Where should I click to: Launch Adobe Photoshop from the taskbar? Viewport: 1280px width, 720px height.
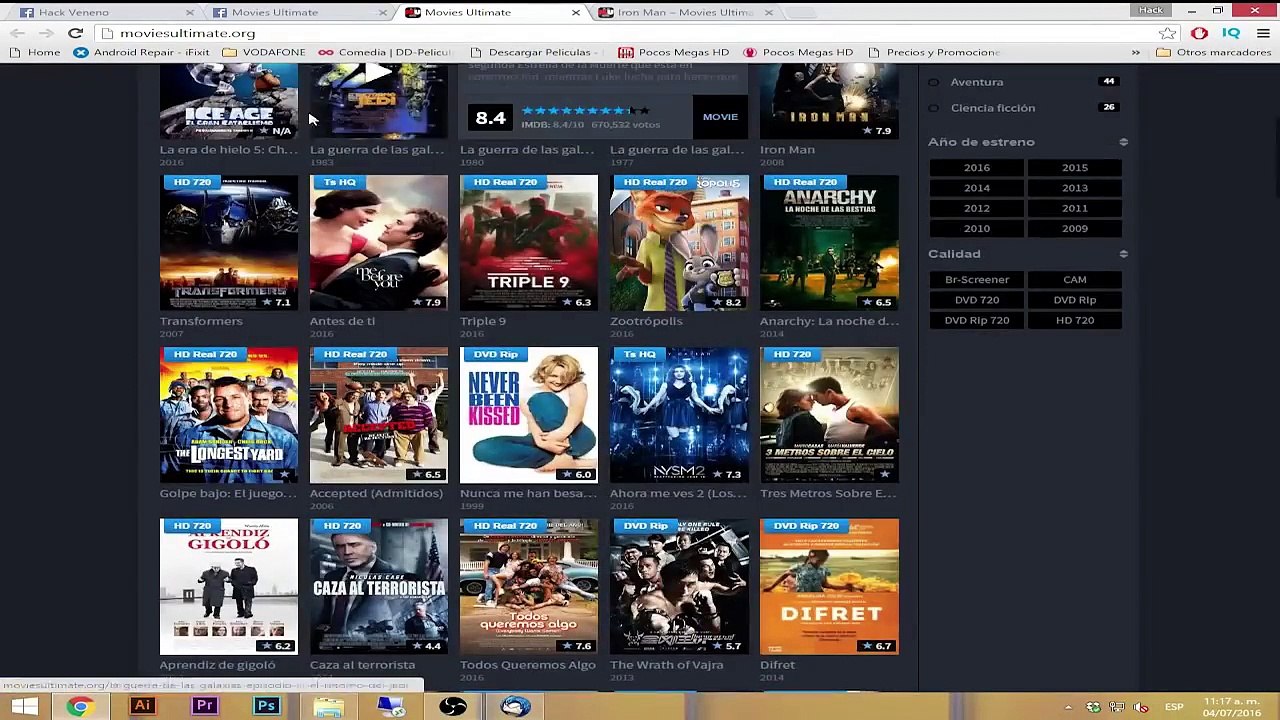pos(266,707)
